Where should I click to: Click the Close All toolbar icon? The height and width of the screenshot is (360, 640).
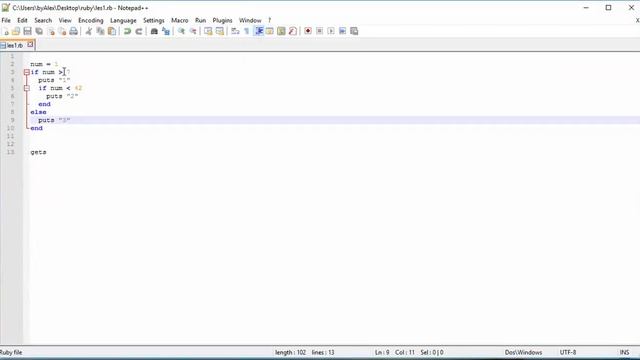coord(62,31)
